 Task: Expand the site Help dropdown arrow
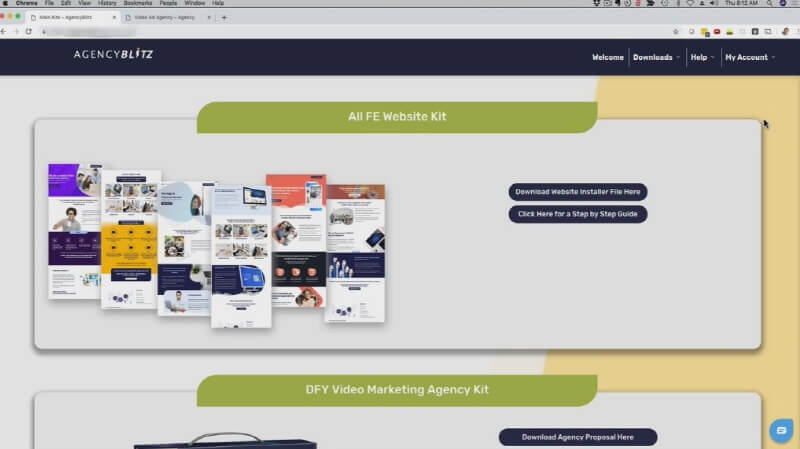(x=712, y=58)
